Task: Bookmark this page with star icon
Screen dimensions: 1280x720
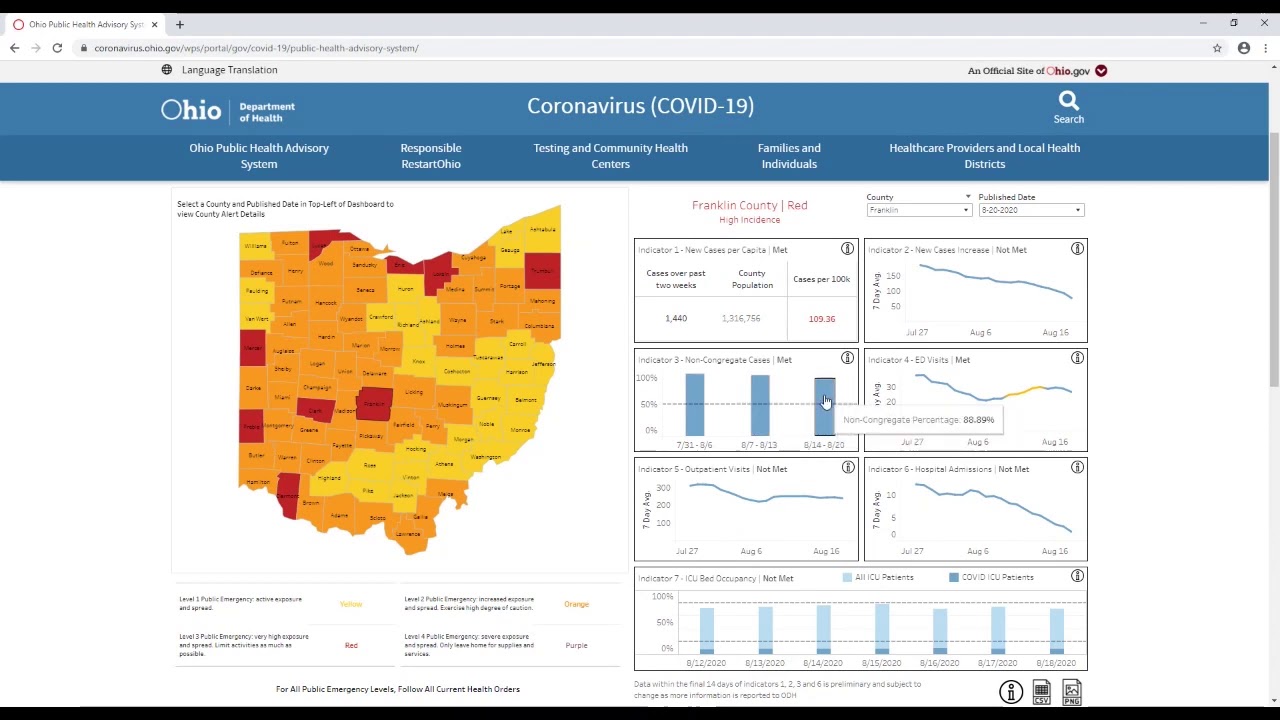Action: pos(1217,48)
